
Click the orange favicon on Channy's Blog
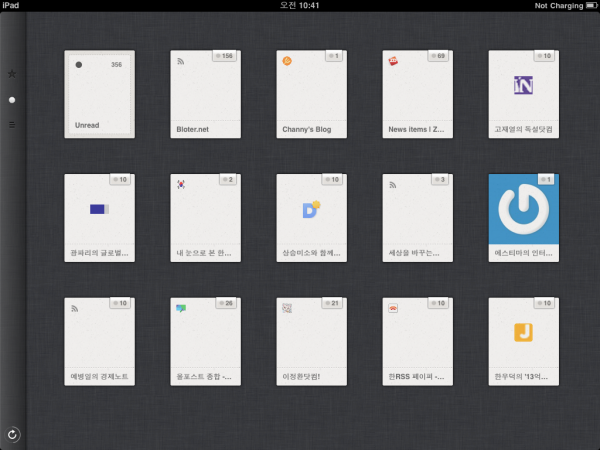click(x=287, y=61)
